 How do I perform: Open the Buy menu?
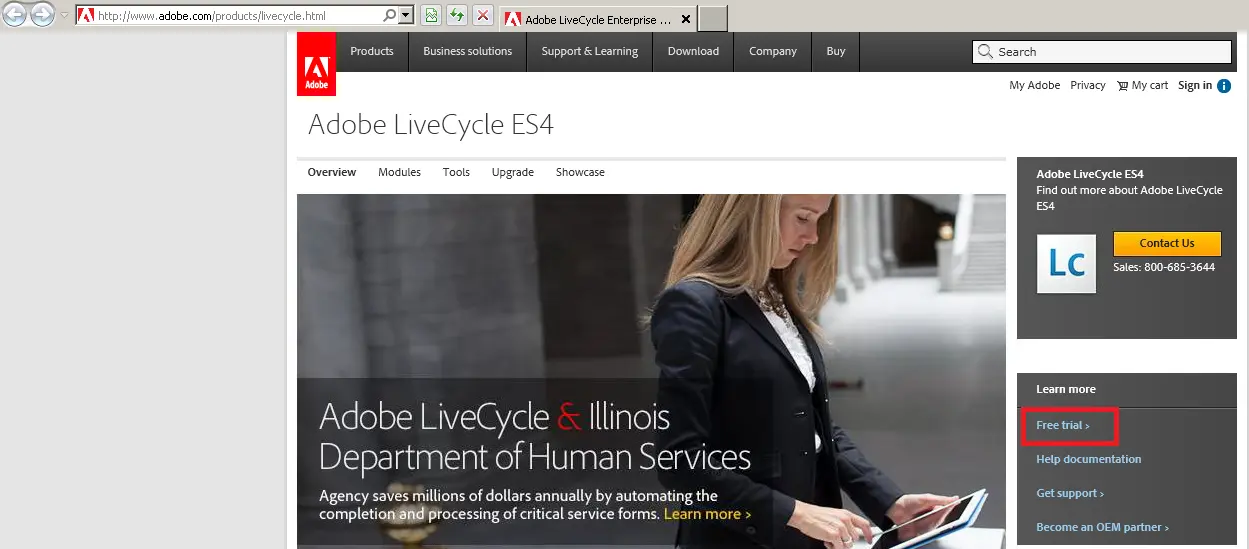(836, 52)
